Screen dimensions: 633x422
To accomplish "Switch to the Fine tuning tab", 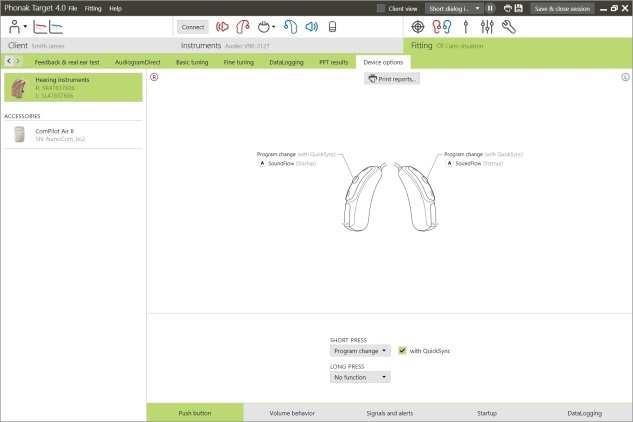I will point(239,62).
